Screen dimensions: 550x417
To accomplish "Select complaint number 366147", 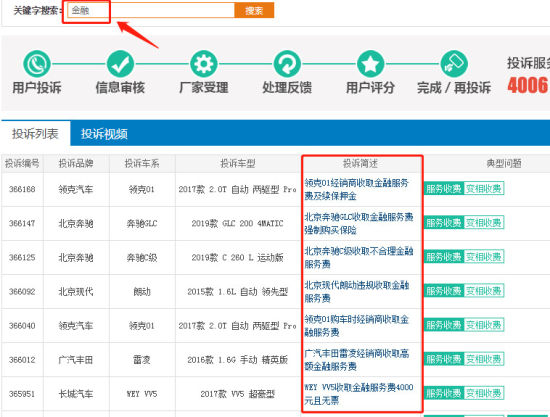I will pos(22,223).
